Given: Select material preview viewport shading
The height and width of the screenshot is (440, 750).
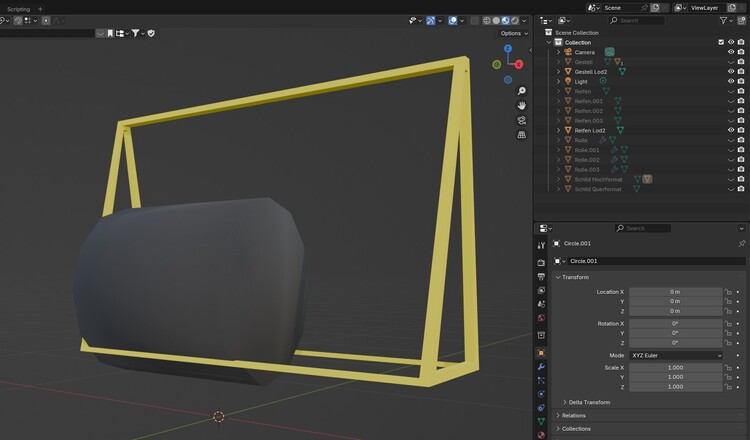Looking at the screenshot, I should click(x=506, y=21).
